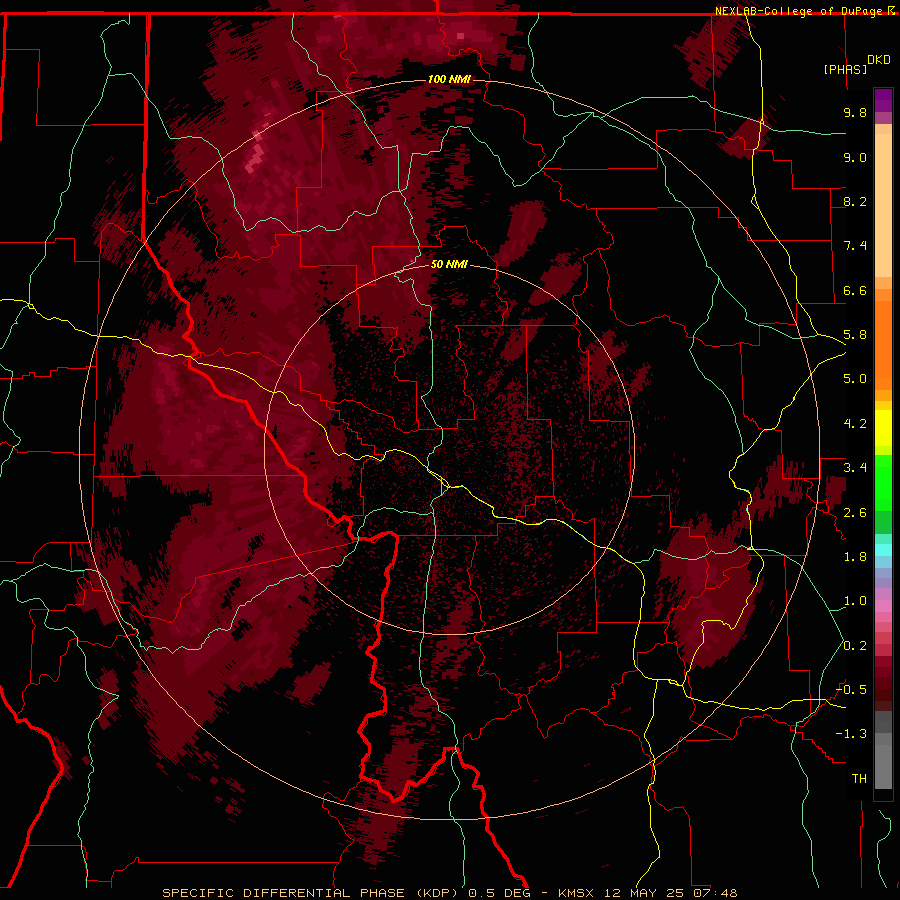Click the 6.6 scale value
900x900 pixels.
[855, 290]
